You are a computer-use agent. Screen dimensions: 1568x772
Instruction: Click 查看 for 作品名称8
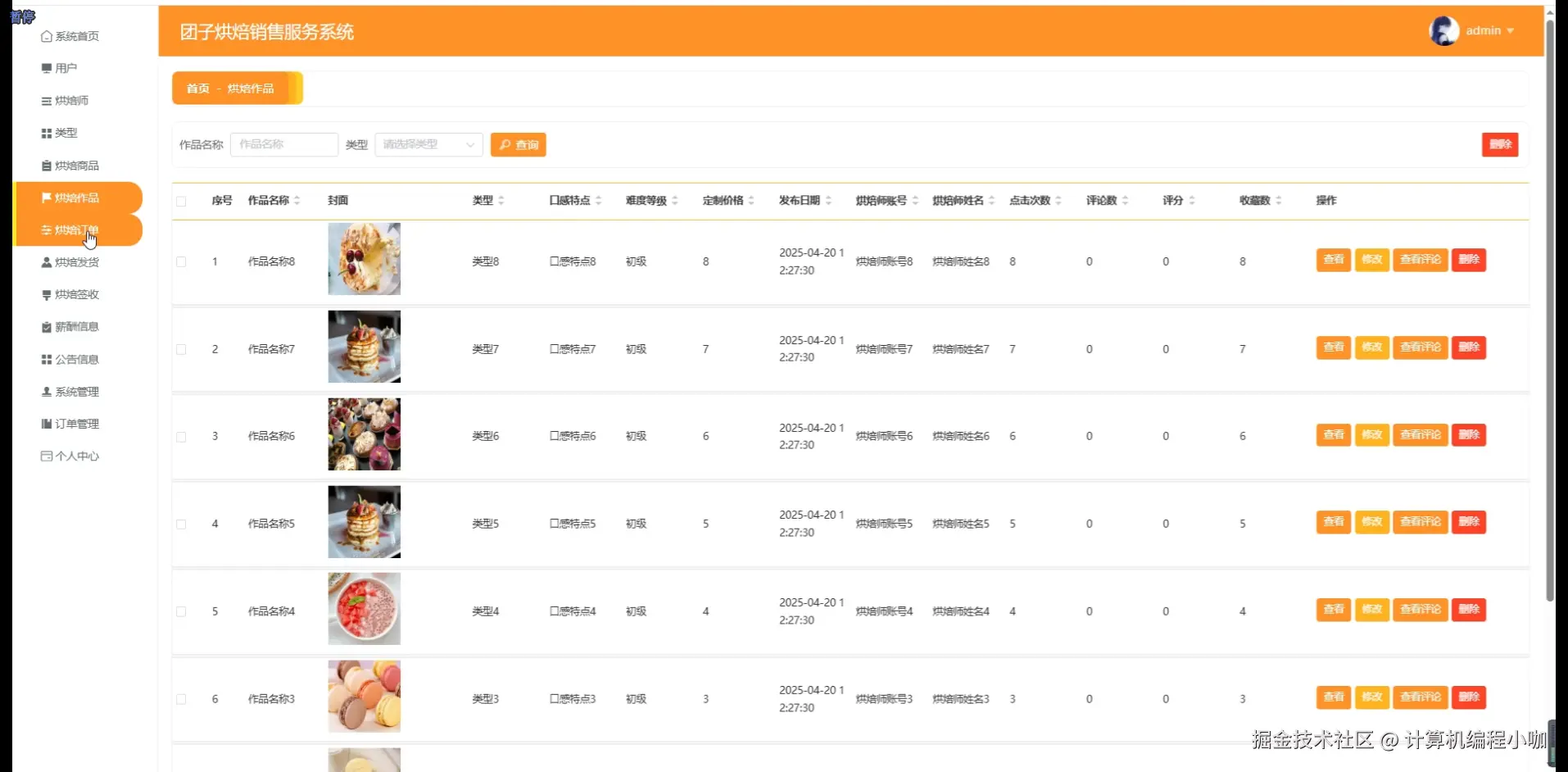tap(1333, 260)
